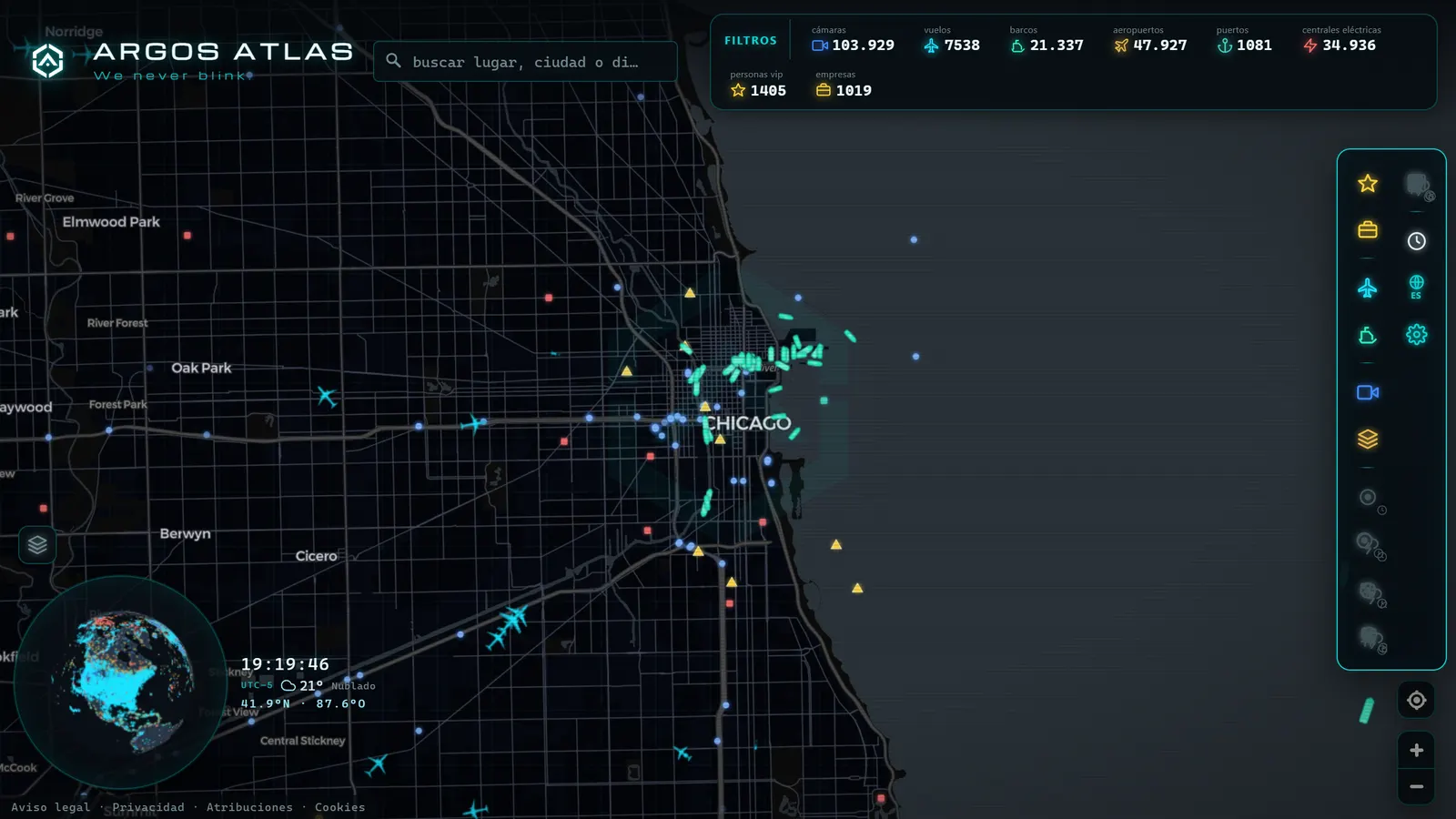Click the CHICAGO city label

748,423
